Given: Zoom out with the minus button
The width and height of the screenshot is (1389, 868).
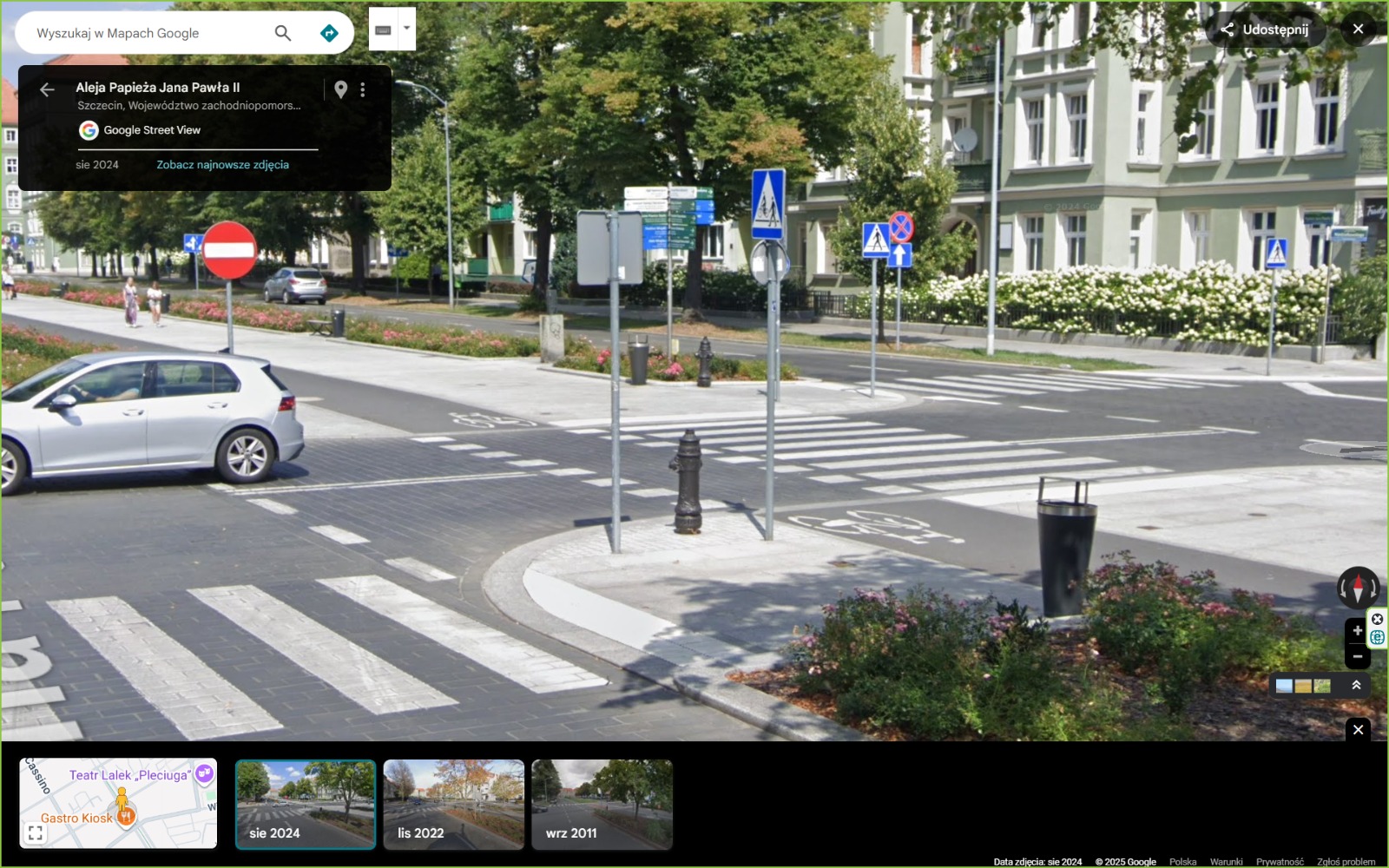Looking at the screenshot, I should (x=1357, y=656).
